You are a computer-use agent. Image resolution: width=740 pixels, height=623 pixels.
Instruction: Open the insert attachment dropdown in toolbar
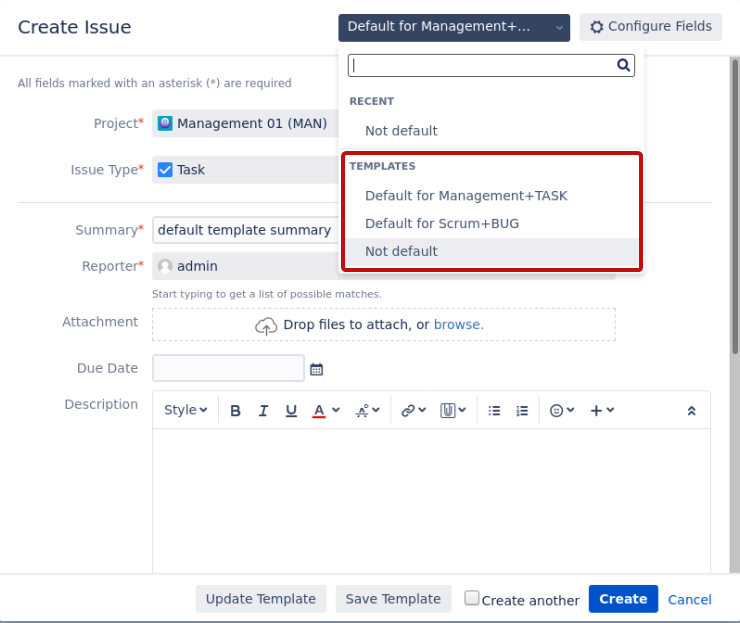click(453, 410)
